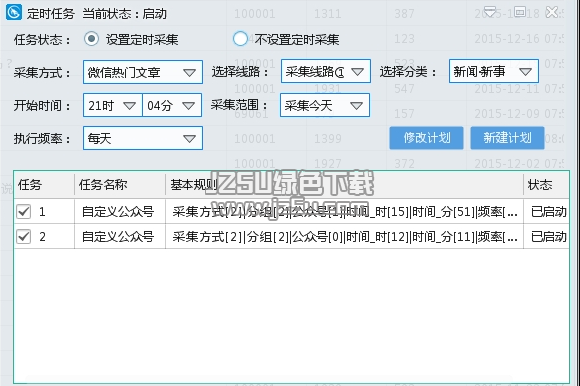The width and height of the screenshot is (580, 386).
Task: Click the 基本规则 column header
Action: pyautogui.click(x=344, y=184)
